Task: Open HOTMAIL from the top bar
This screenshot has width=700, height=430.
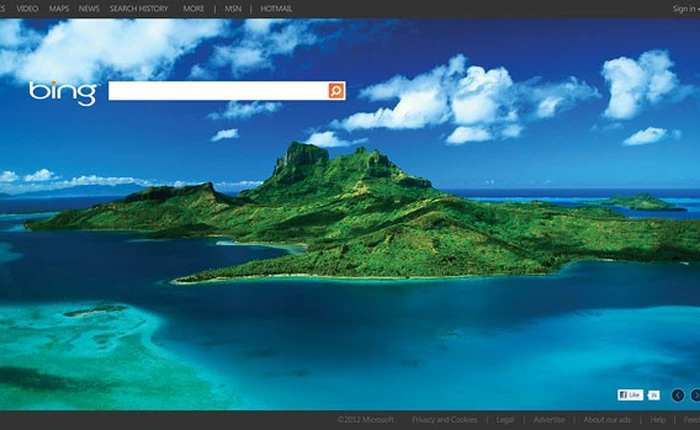Action: pyautogui.click(x=276, y=8)
